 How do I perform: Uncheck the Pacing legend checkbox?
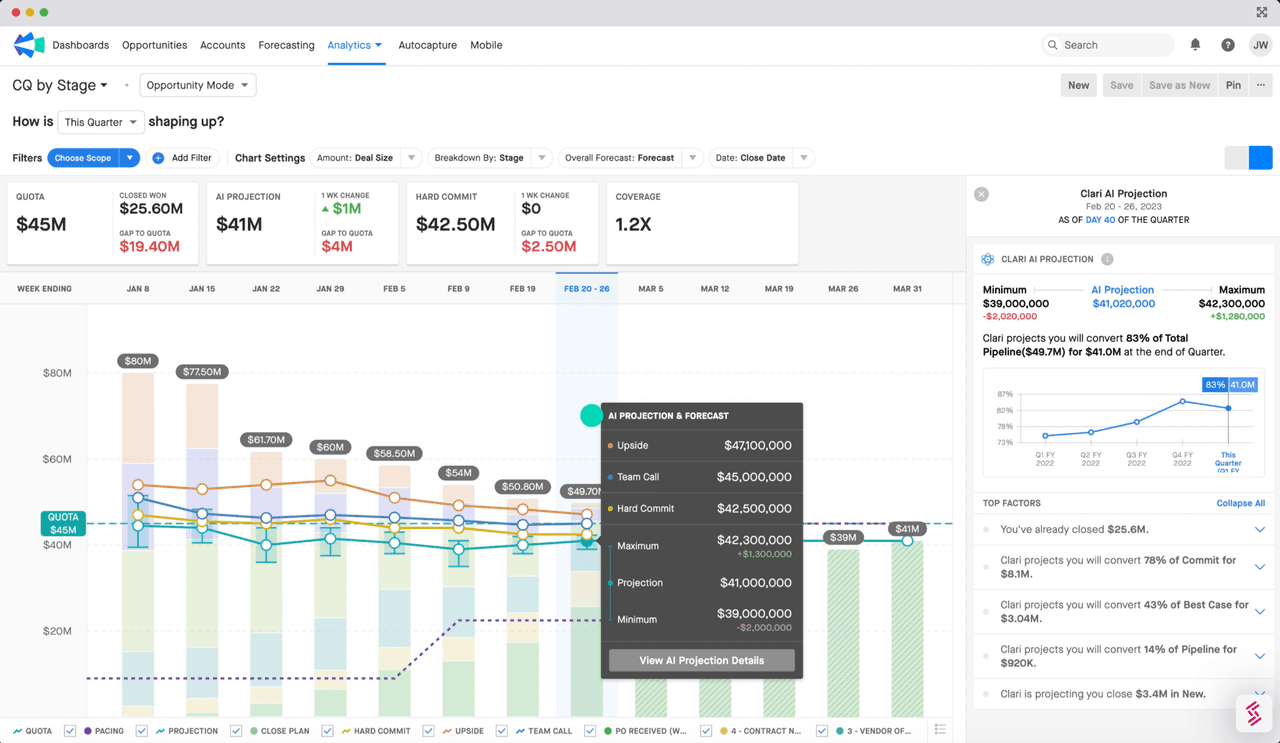(x=69, y=730)
